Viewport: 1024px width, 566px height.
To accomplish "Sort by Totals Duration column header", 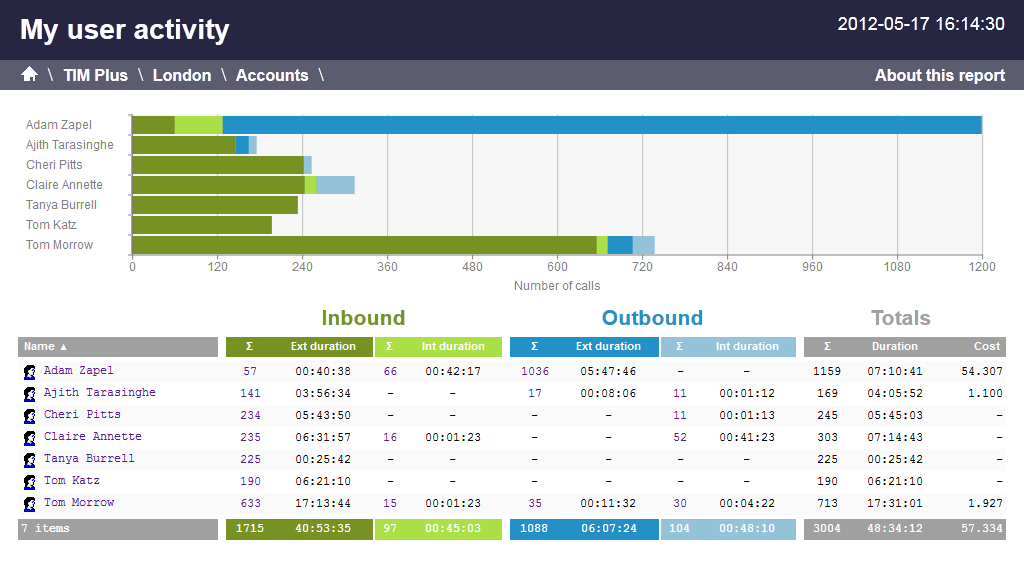I will [894, 347].
